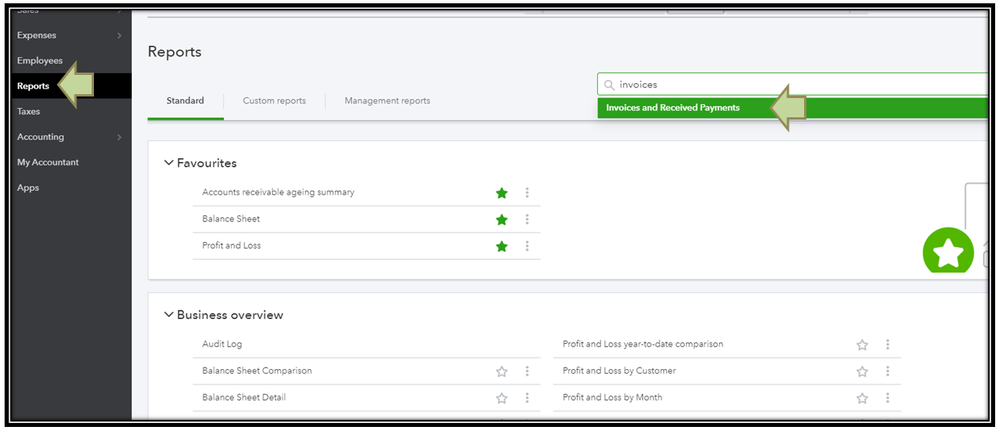Collapse the Business overview section
Viewport: 999px width, 431px height.
(168, 315)
